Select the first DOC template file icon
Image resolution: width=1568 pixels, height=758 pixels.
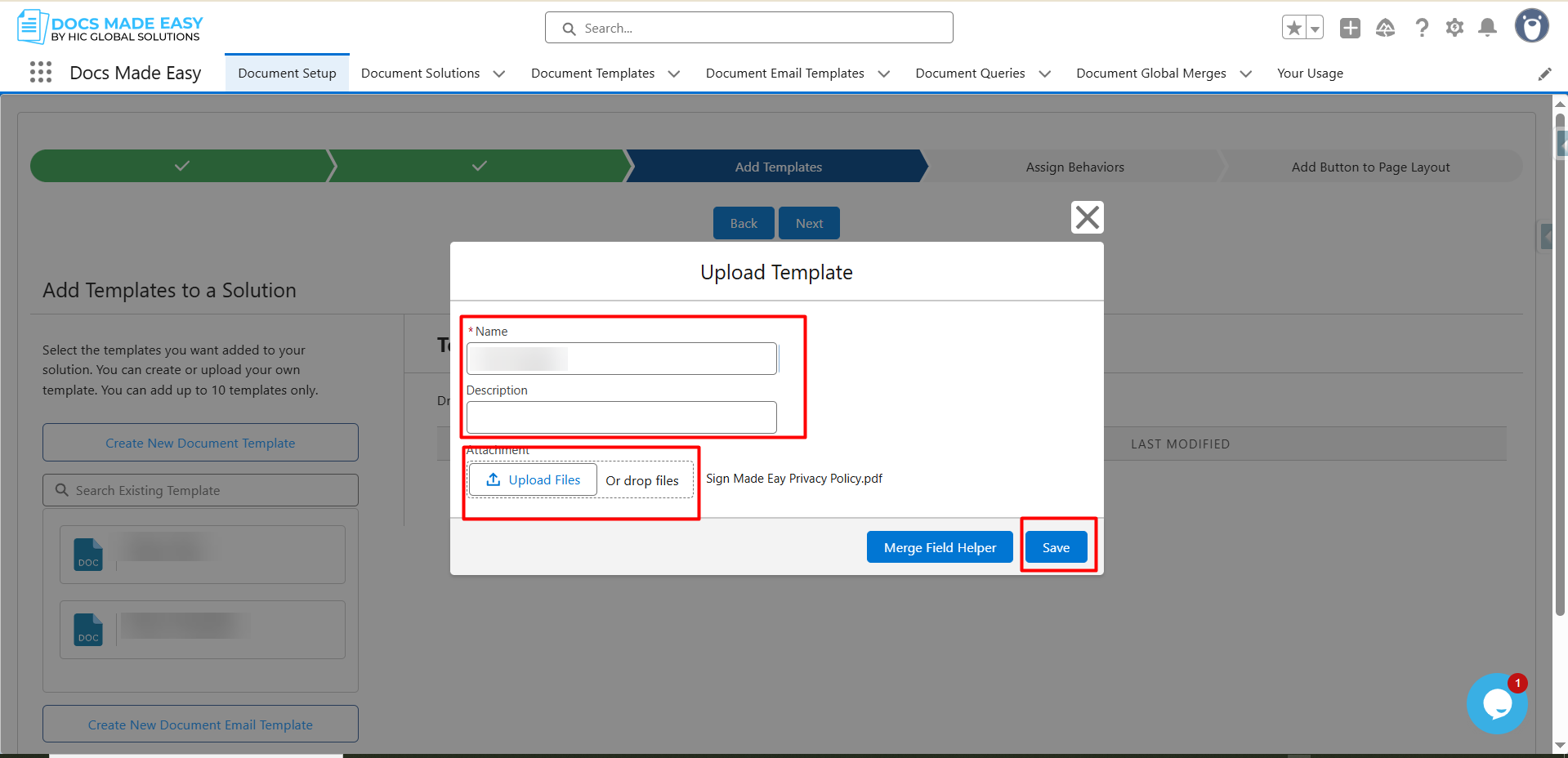point(88,555)
